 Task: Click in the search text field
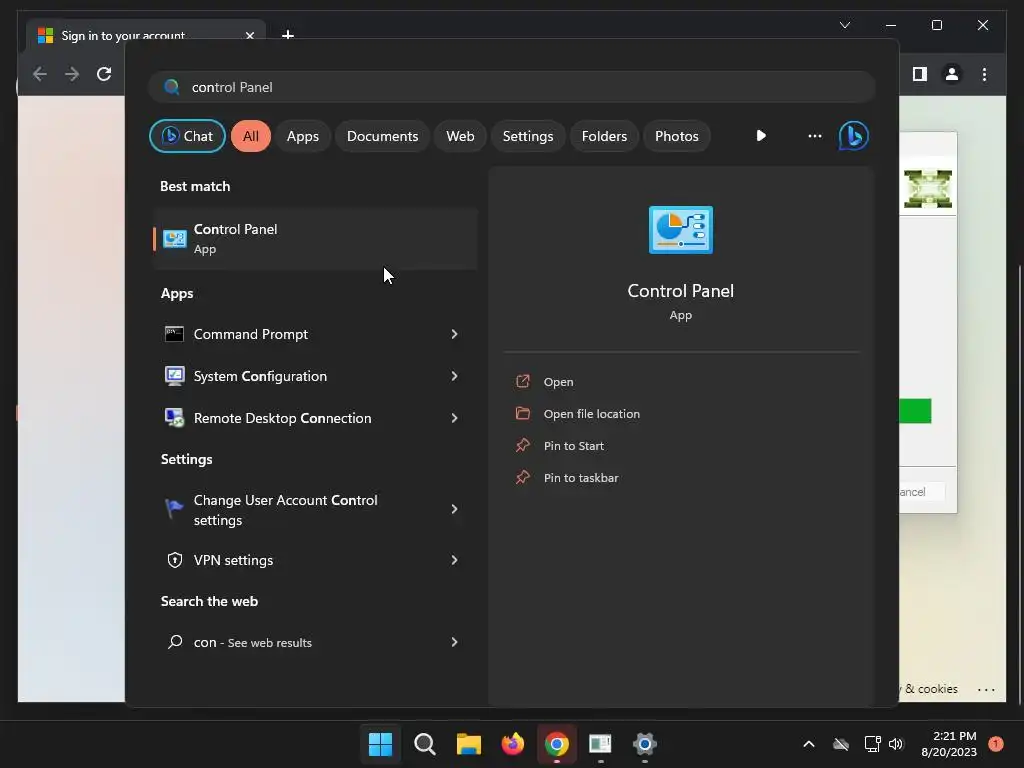tap(512, 87)
